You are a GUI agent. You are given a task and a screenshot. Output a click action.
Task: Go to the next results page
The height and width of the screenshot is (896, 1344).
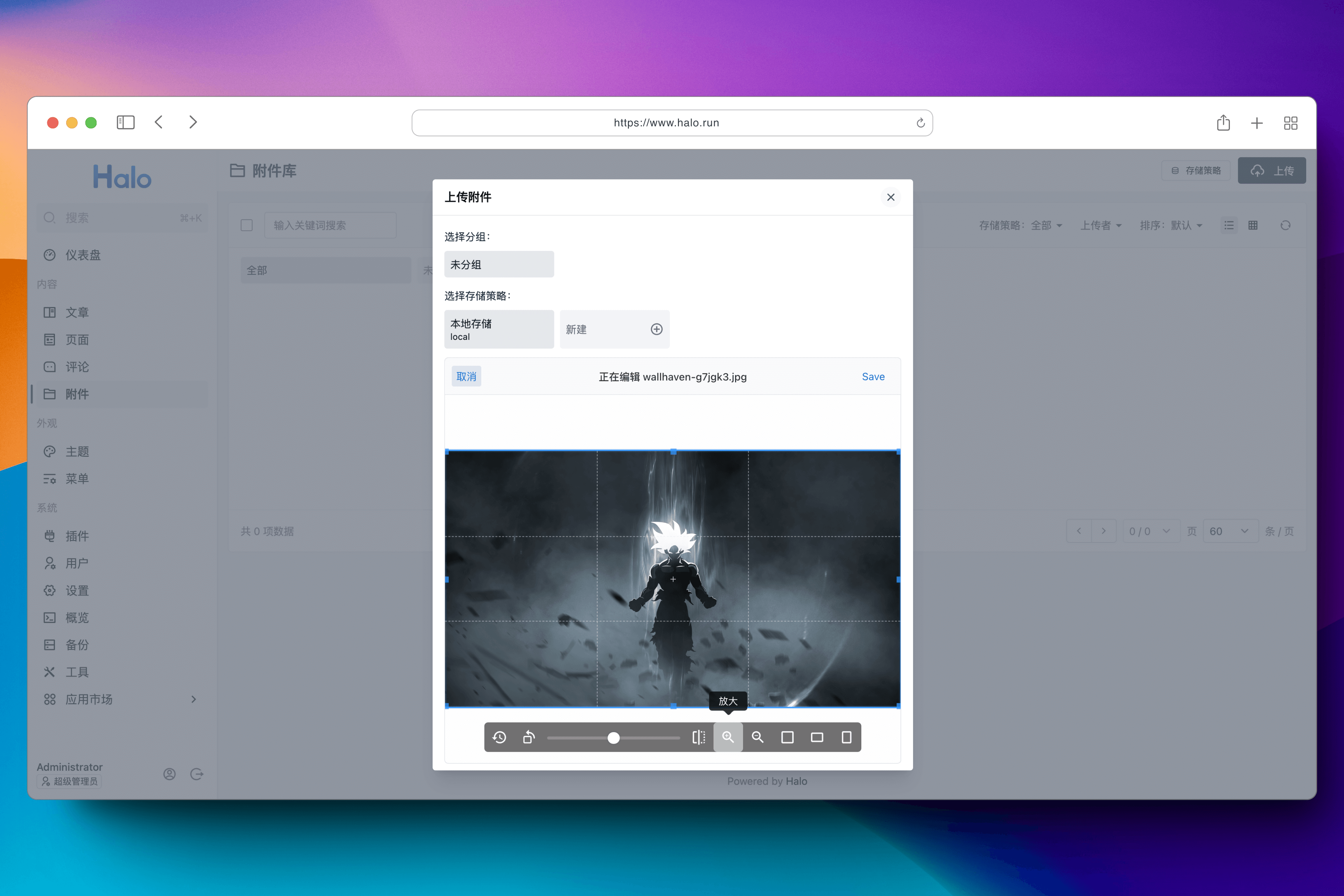point(1104,531)
